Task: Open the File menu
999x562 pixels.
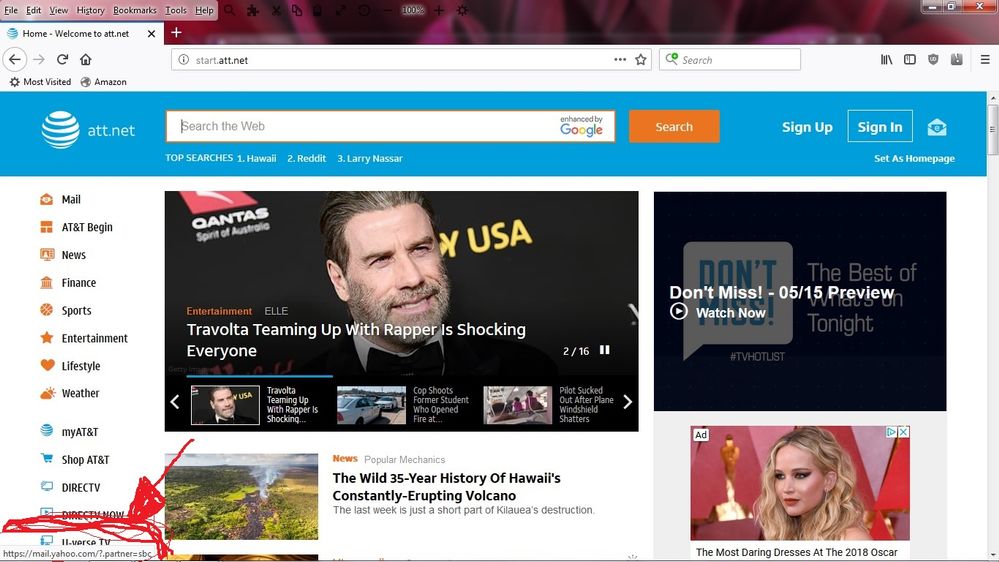Action: click(11, 10)
